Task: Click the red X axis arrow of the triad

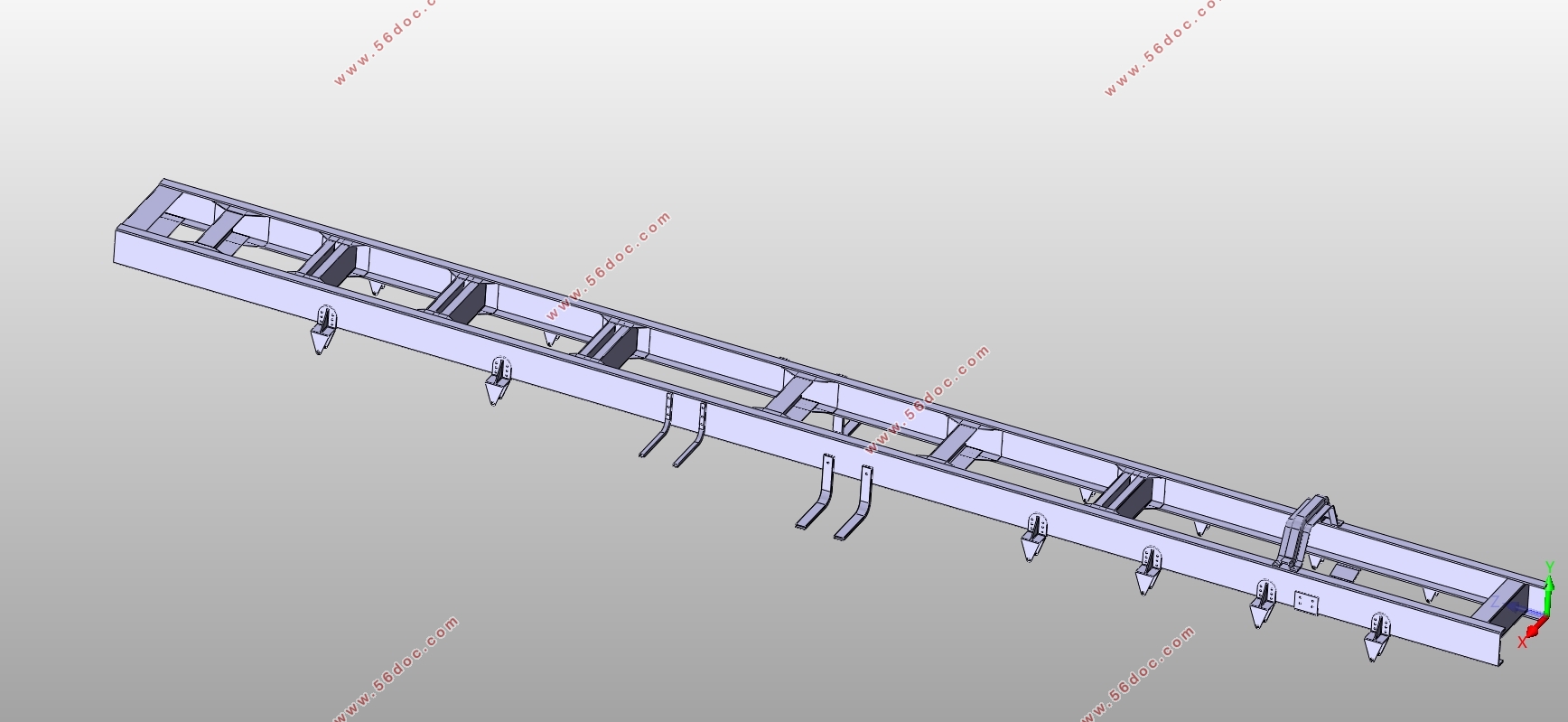Action: point(1538,625)
